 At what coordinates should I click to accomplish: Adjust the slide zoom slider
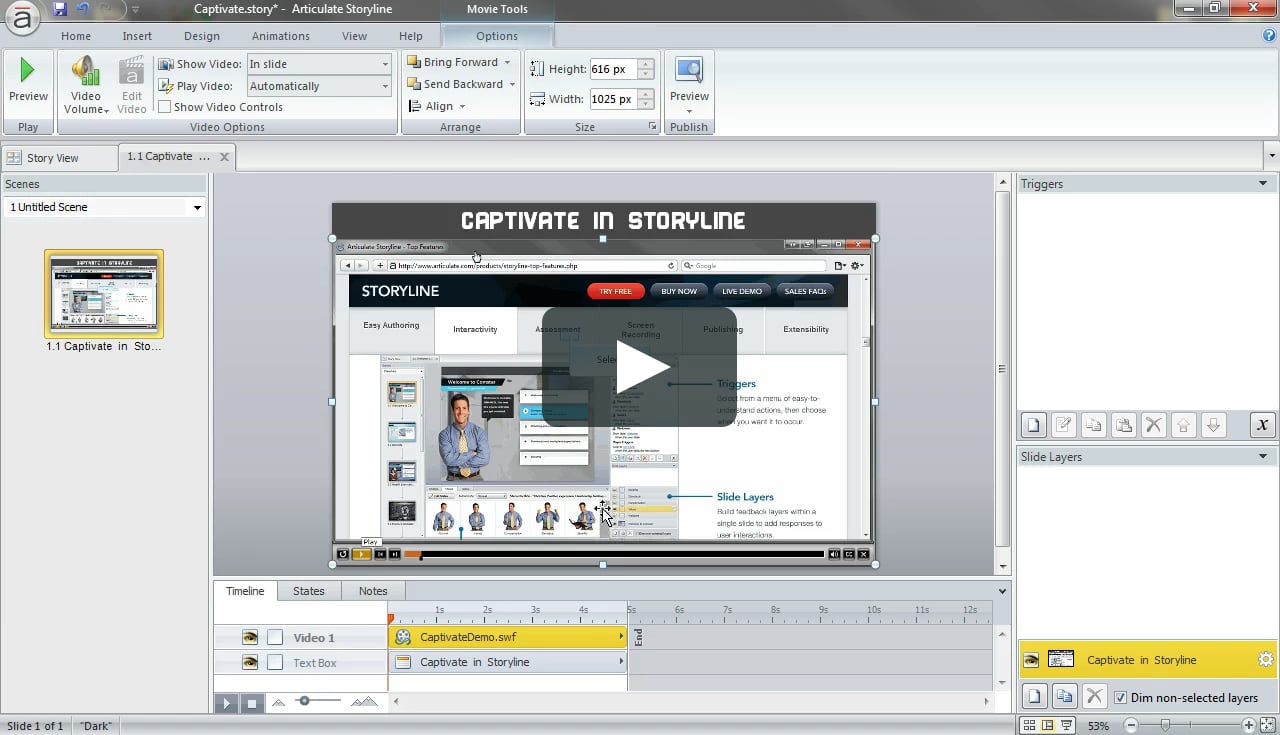click(x=1165, y=726)
